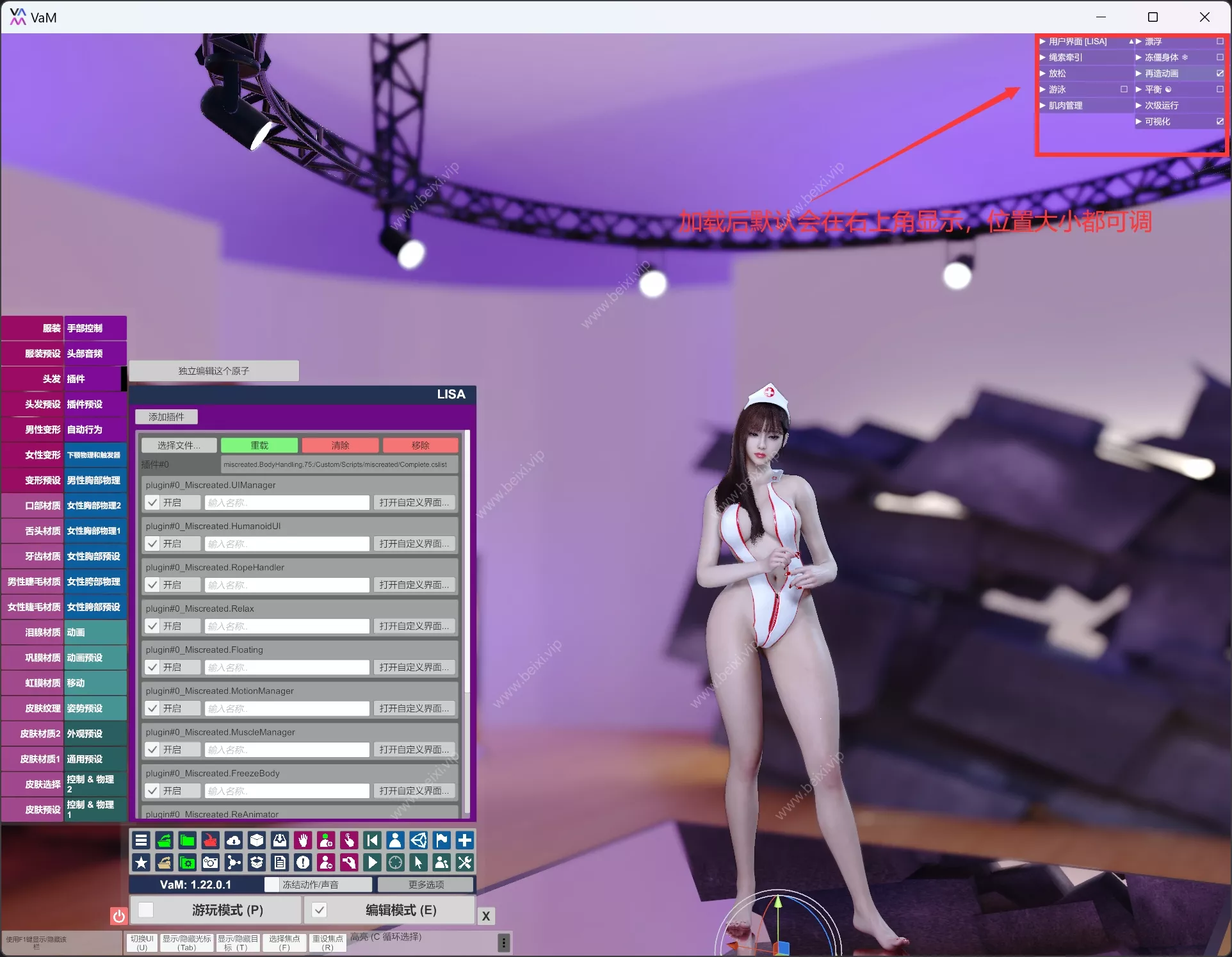Image resolution: width=1232 pixels, height=957 pixels.
Task: Toggle the 游泳 checkbox in overlay
Action: [1124, 89]
